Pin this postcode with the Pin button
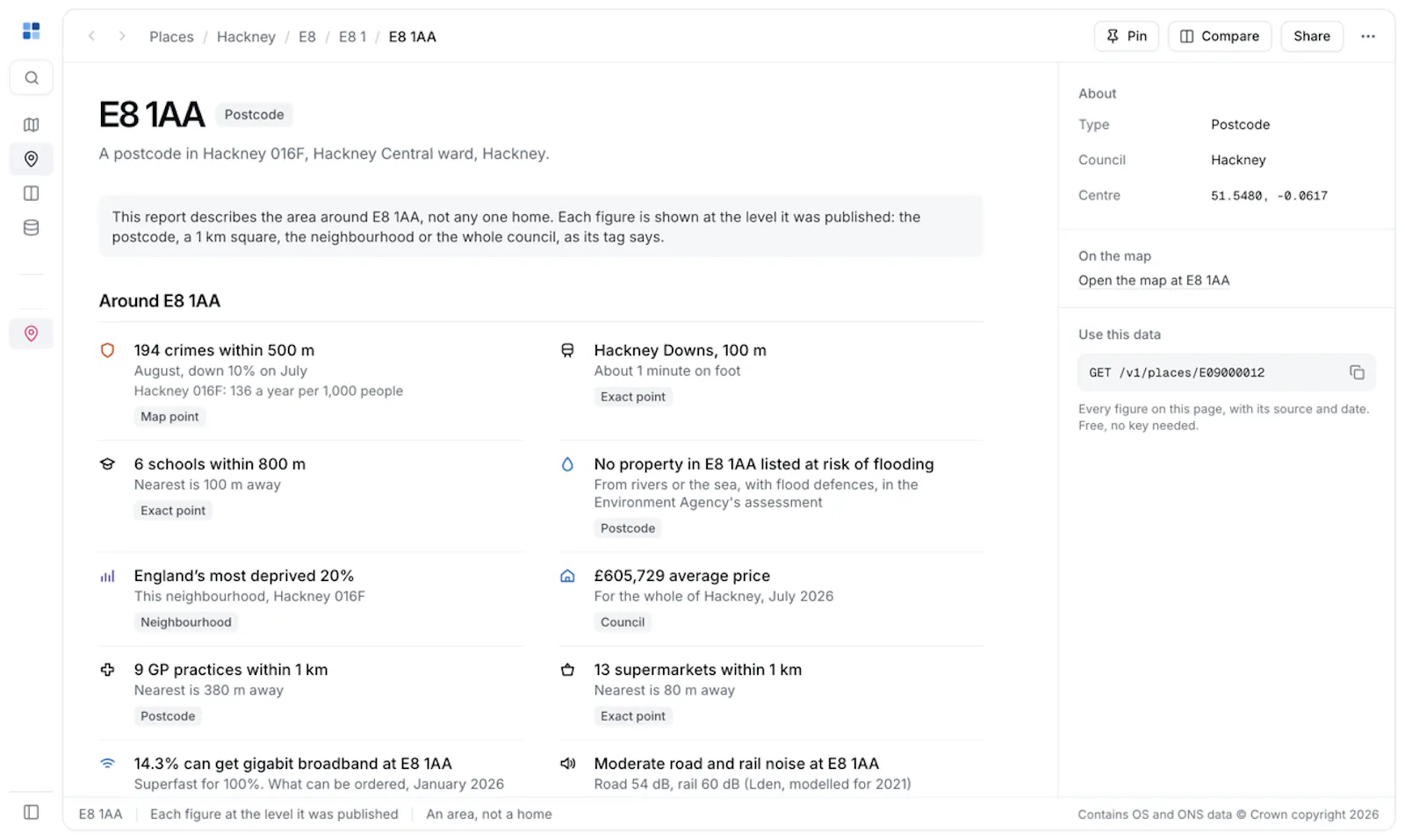The height and width of the screenshot is (840, 1405). pyautogui.click(x=1127, y=36)
